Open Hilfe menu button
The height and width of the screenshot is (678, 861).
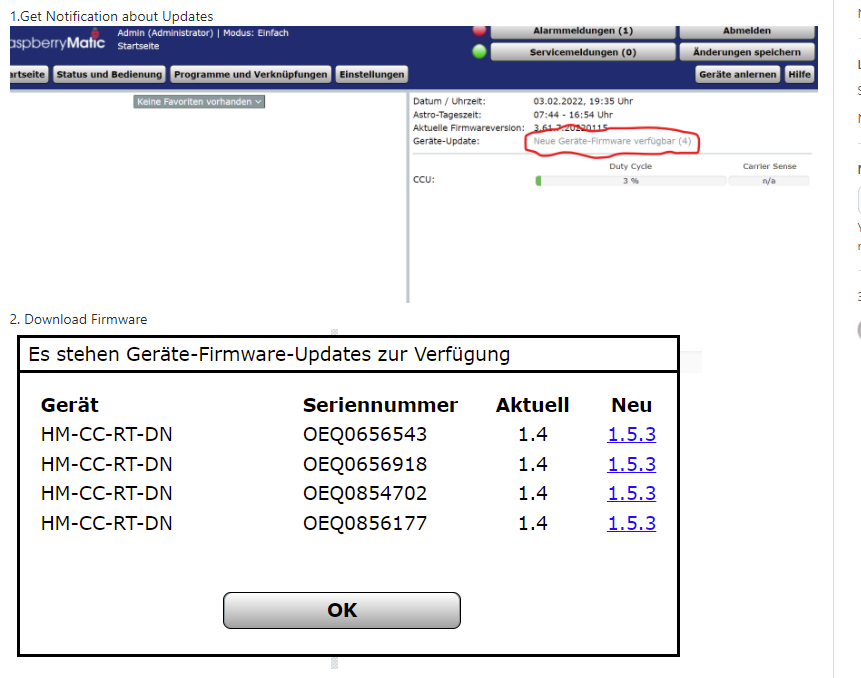(800, 74)
